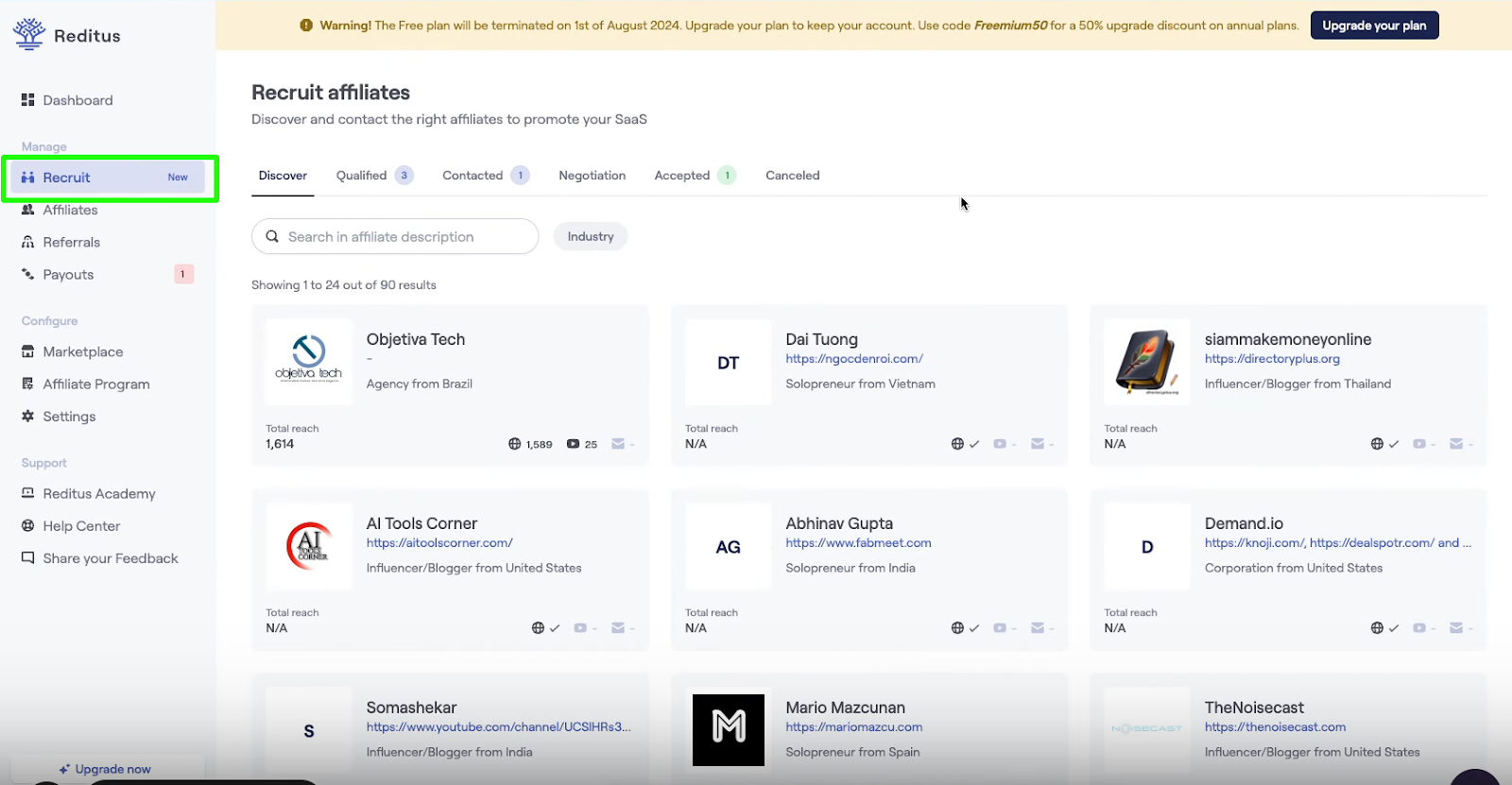Open the Referrals menu item

click(x=109, y=242)
